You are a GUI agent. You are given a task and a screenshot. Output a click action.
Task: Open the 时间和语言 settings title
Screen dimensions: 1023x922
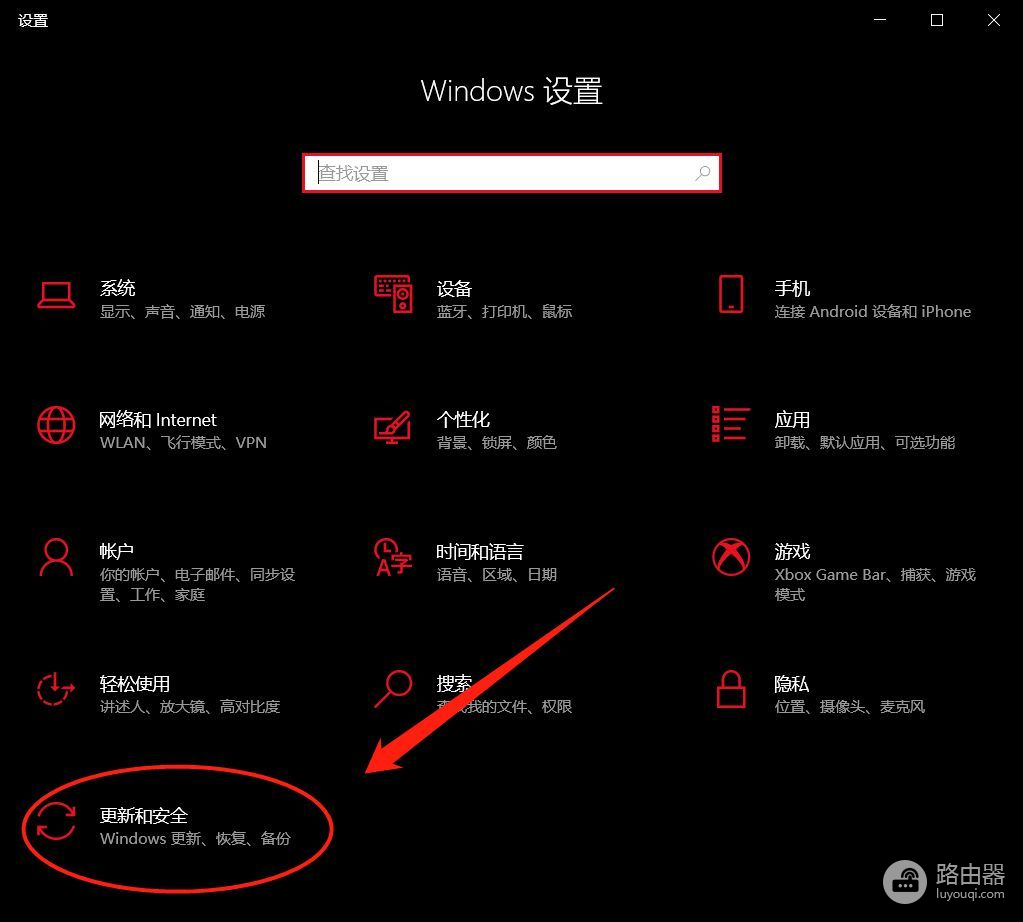click(480, 552)
